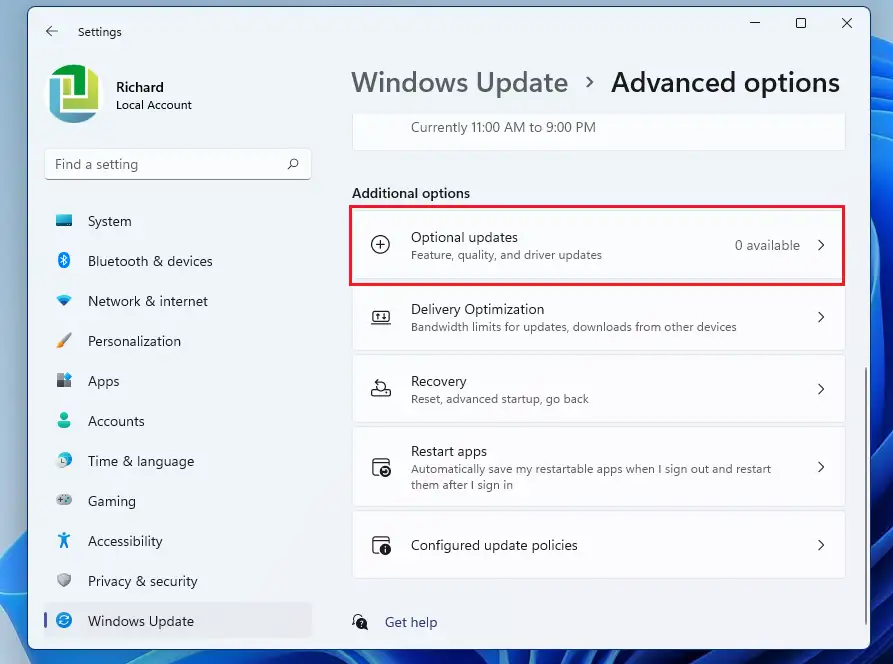
Task: Click the Recovery icon
Action: pyautogui.click(x=380, y=389)
